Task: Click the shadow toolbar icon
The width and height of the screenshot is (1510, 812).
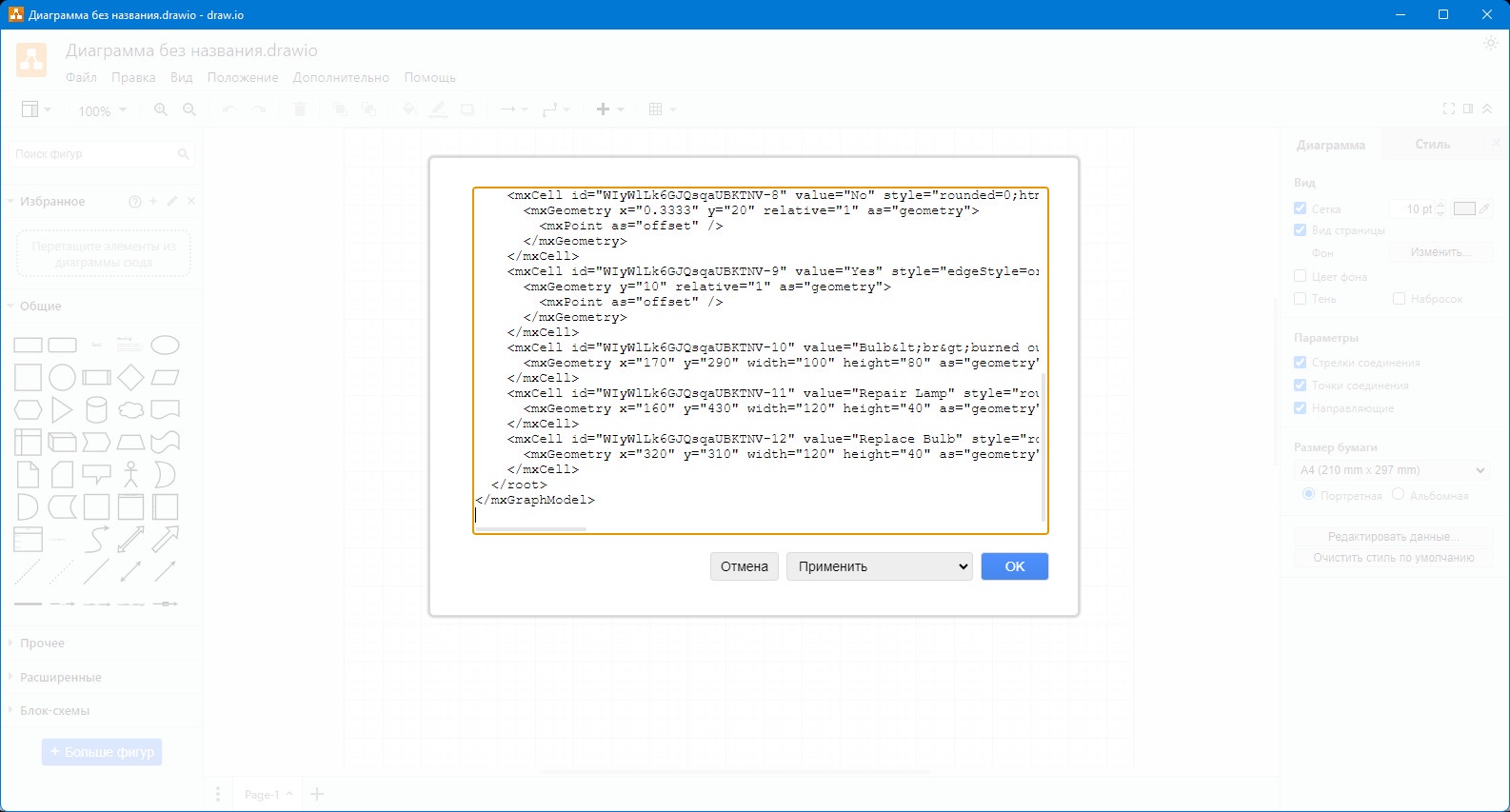Action: tap(467, 109)
